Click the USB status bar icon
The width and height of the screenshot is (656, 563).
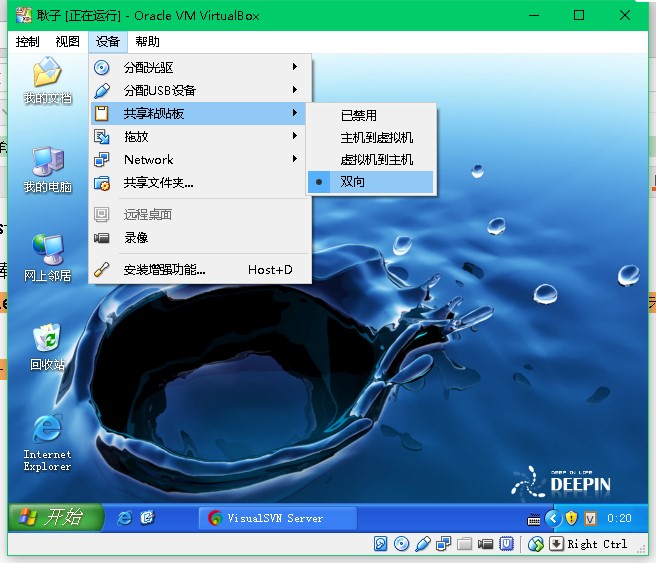(x=423, y=544)
